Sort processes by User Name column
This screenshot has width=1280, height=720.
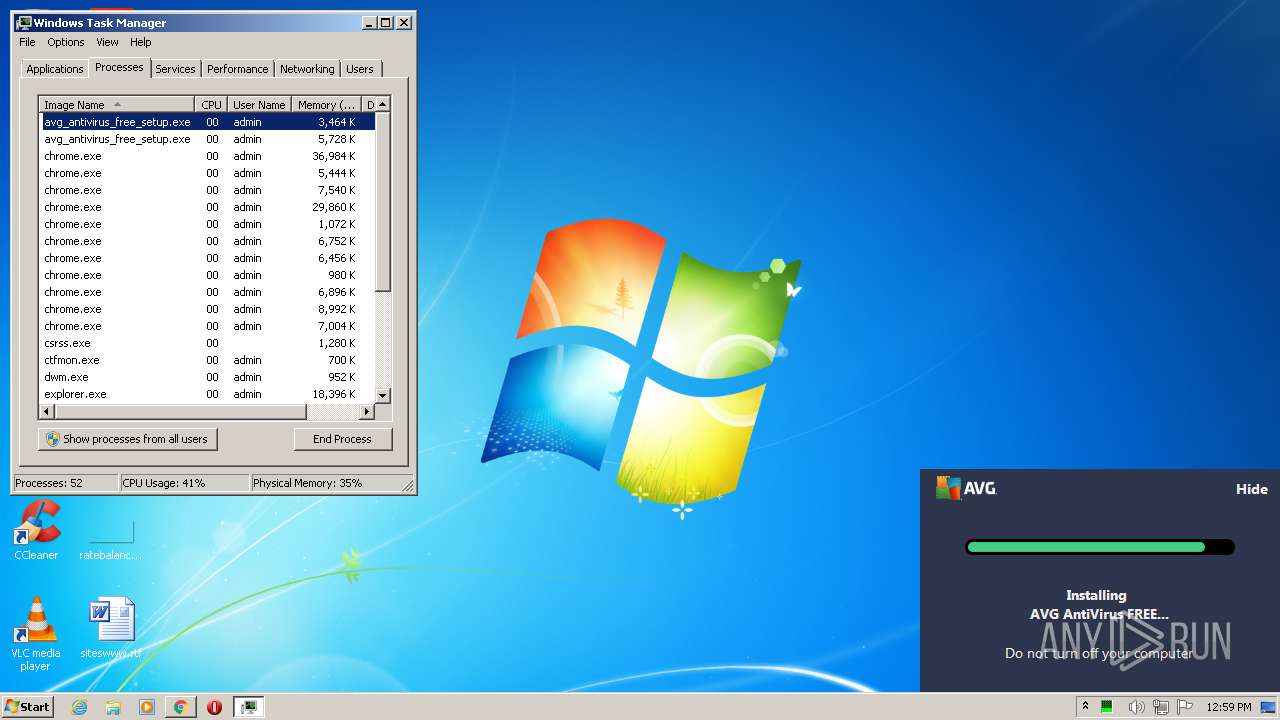pyautogui.click(x=259, y=104)
